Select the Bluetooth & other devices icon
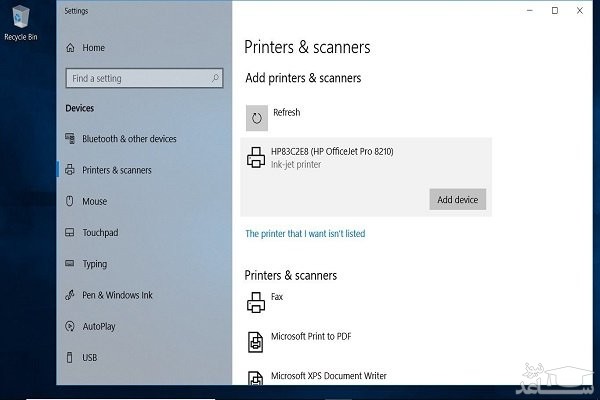This screenshot has width=600, height=400. [70, 139]
